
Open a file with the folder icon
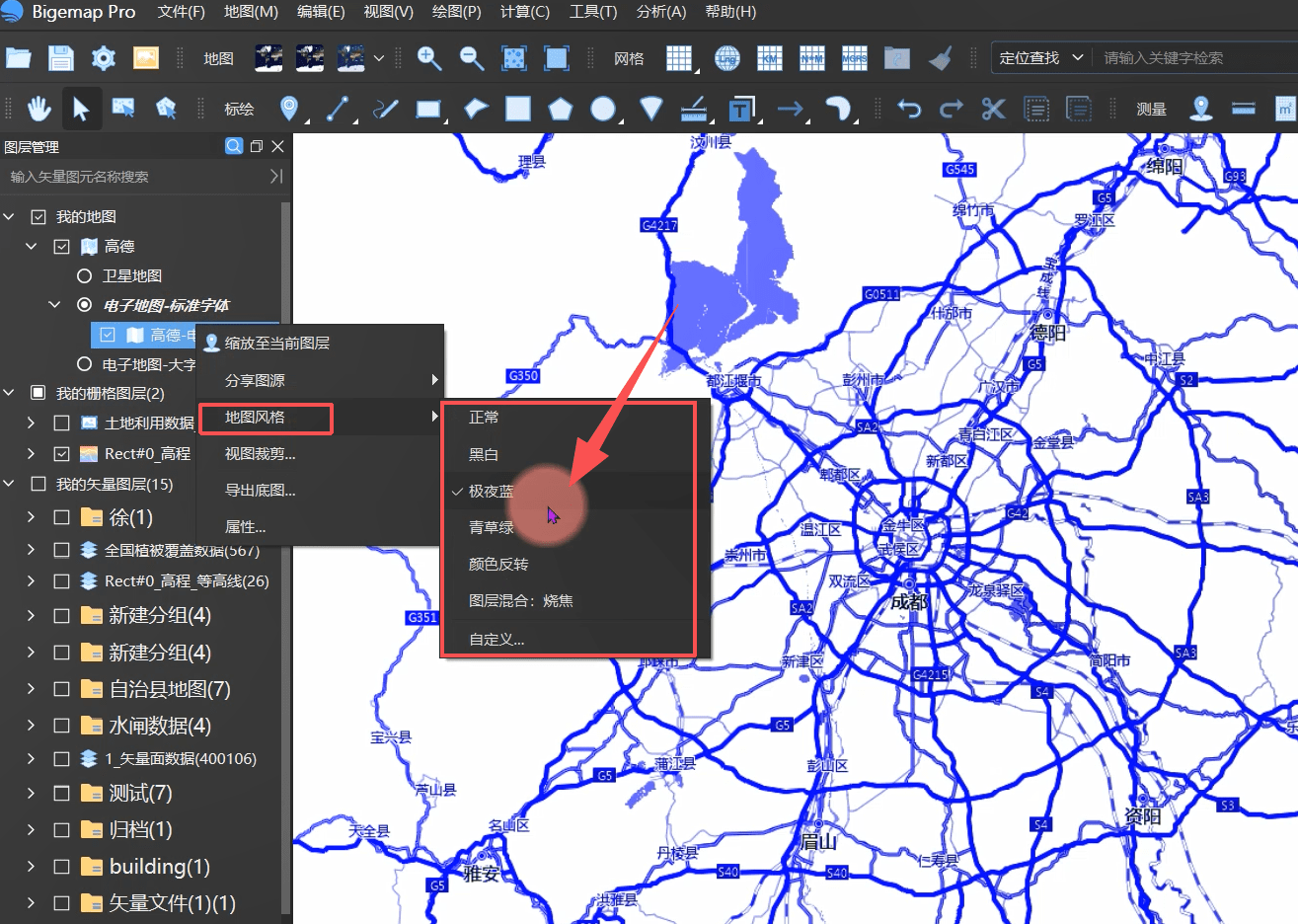19,58
